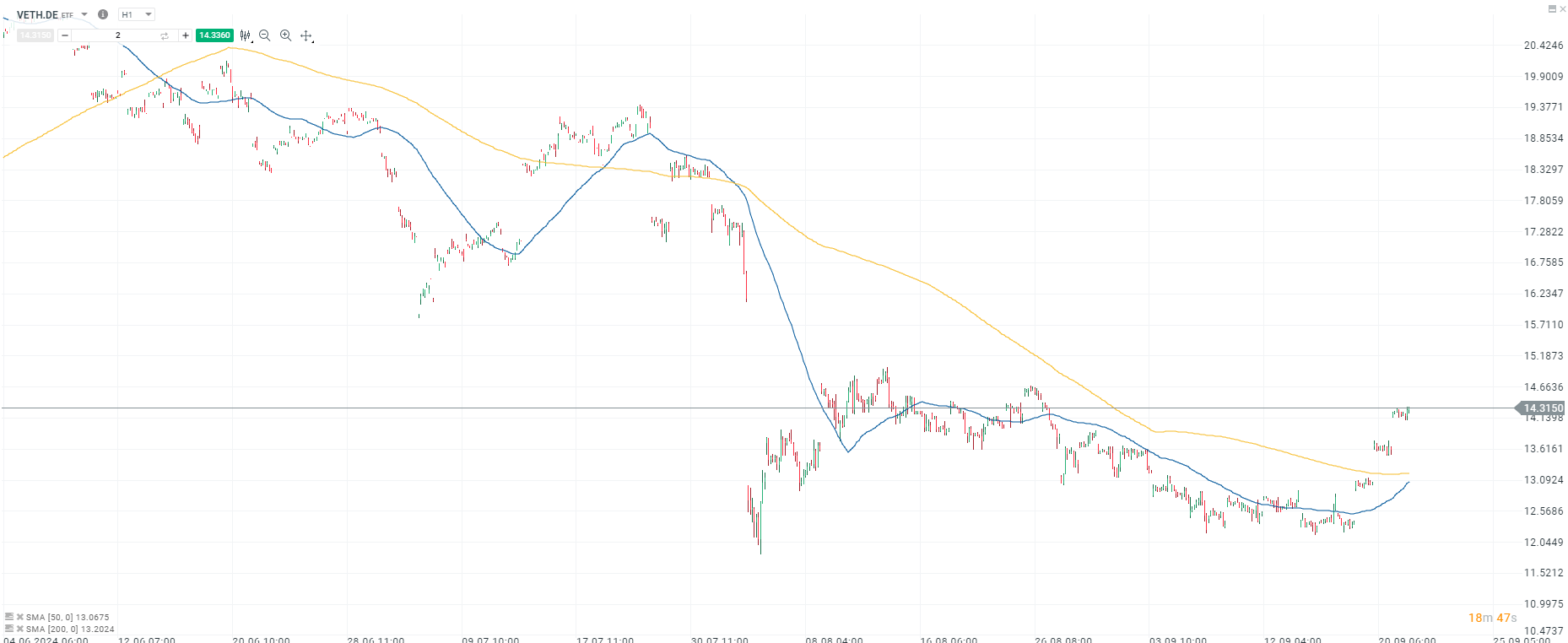Viewport: 1568px width, 643px height.
Task: Close the chart panel
Action: 1562,8
